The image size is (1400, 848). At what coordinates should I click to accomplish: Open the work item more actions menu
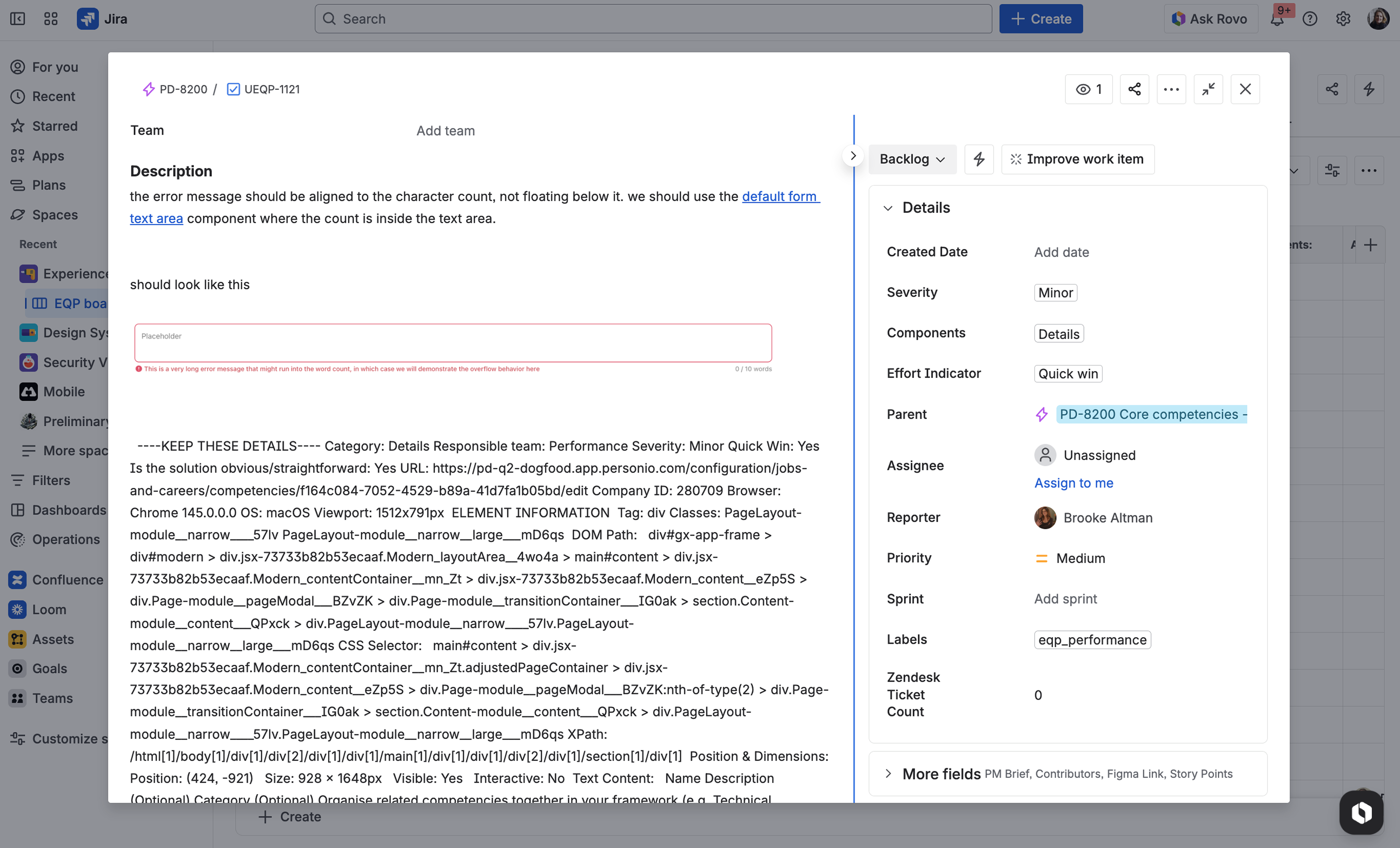pos(1172,89)
